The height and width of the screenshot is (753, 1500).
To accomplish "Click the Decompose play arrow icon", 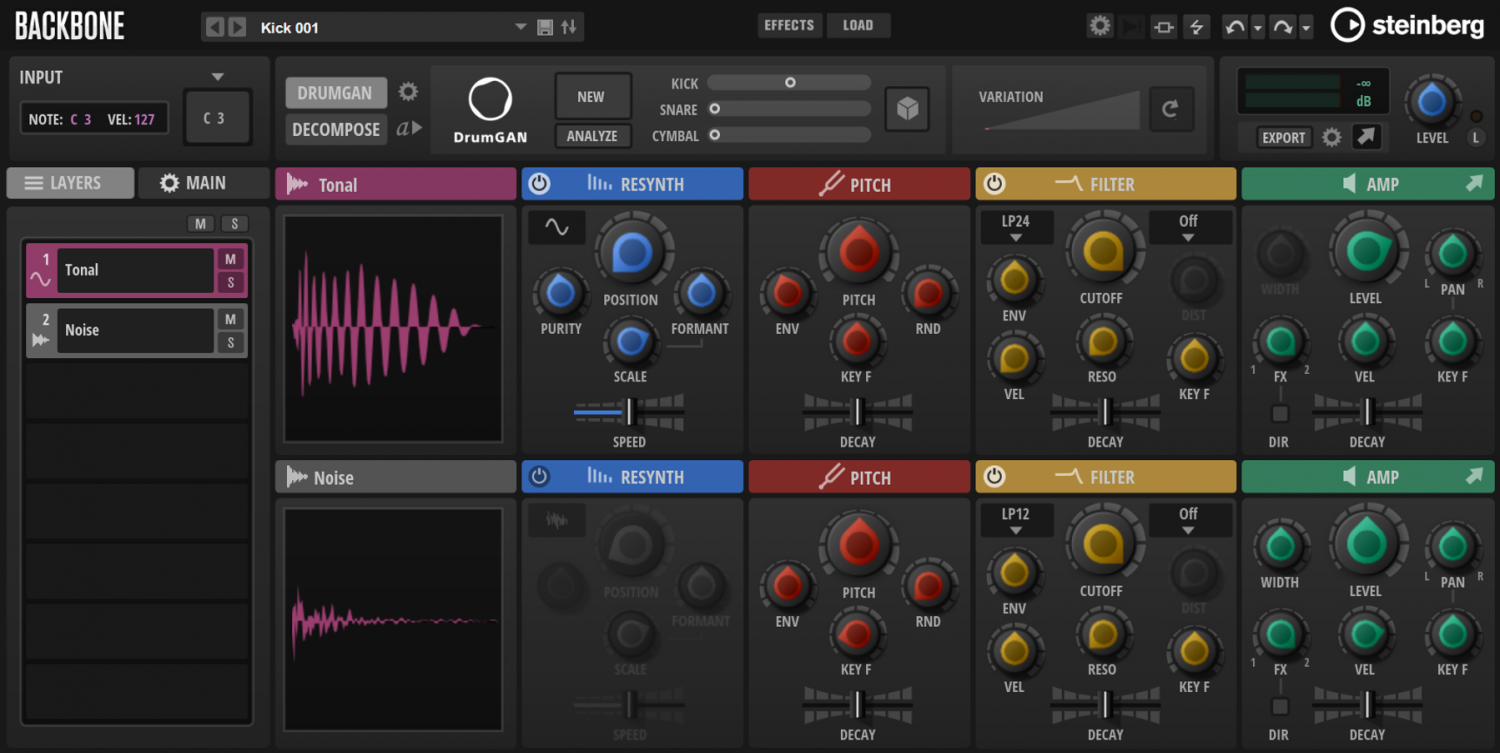I will (x=409, y=128).
